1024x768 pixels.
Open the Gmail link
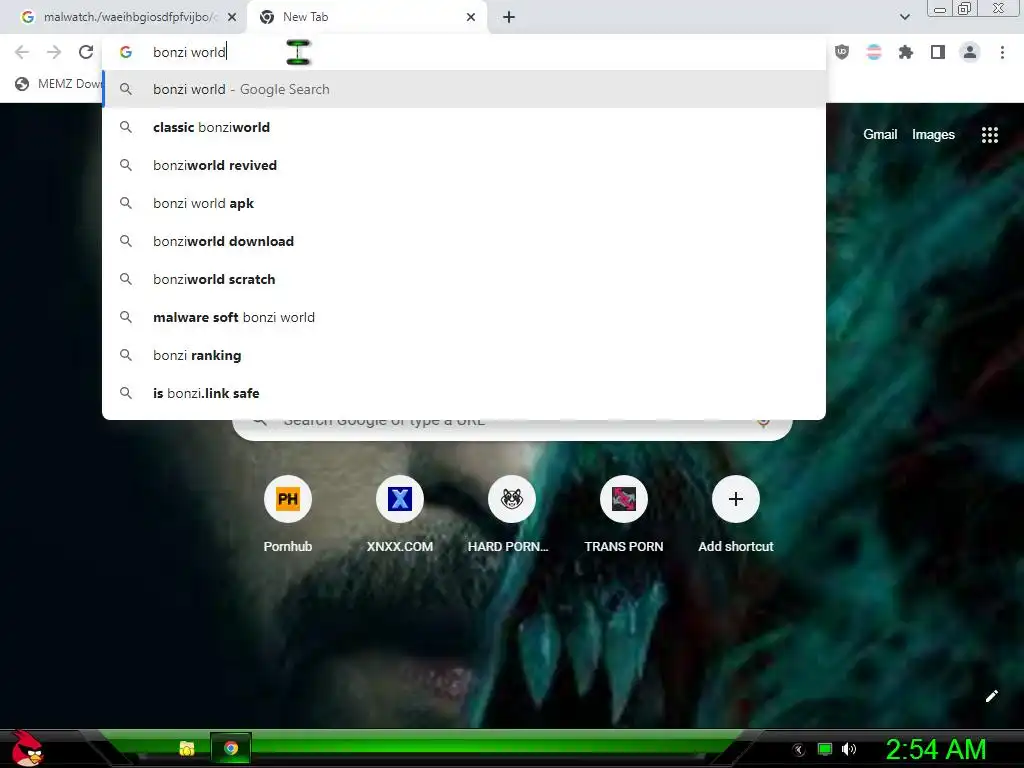point(880,135)
